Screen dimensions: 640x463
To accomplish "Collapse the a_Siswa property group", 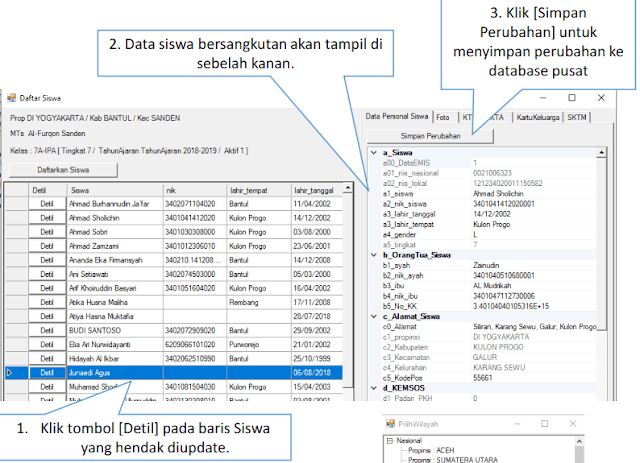I will [x=373, y=153].
